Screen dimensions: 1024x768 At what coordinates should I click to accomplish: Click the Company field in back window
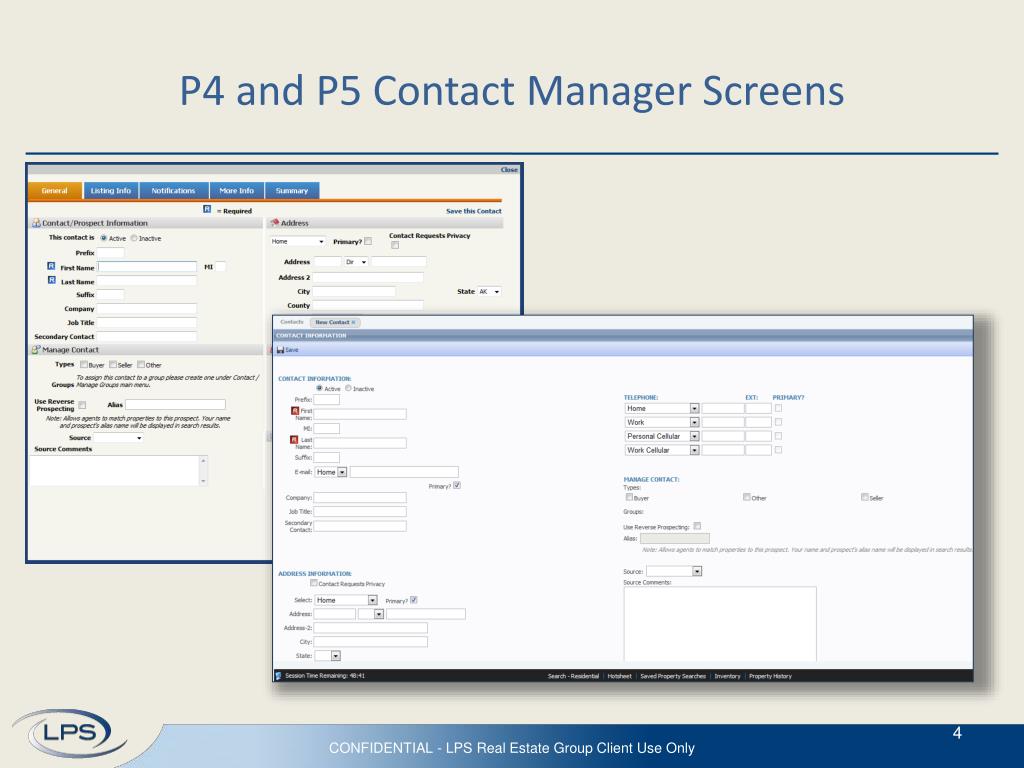click(x=147, y=309)
